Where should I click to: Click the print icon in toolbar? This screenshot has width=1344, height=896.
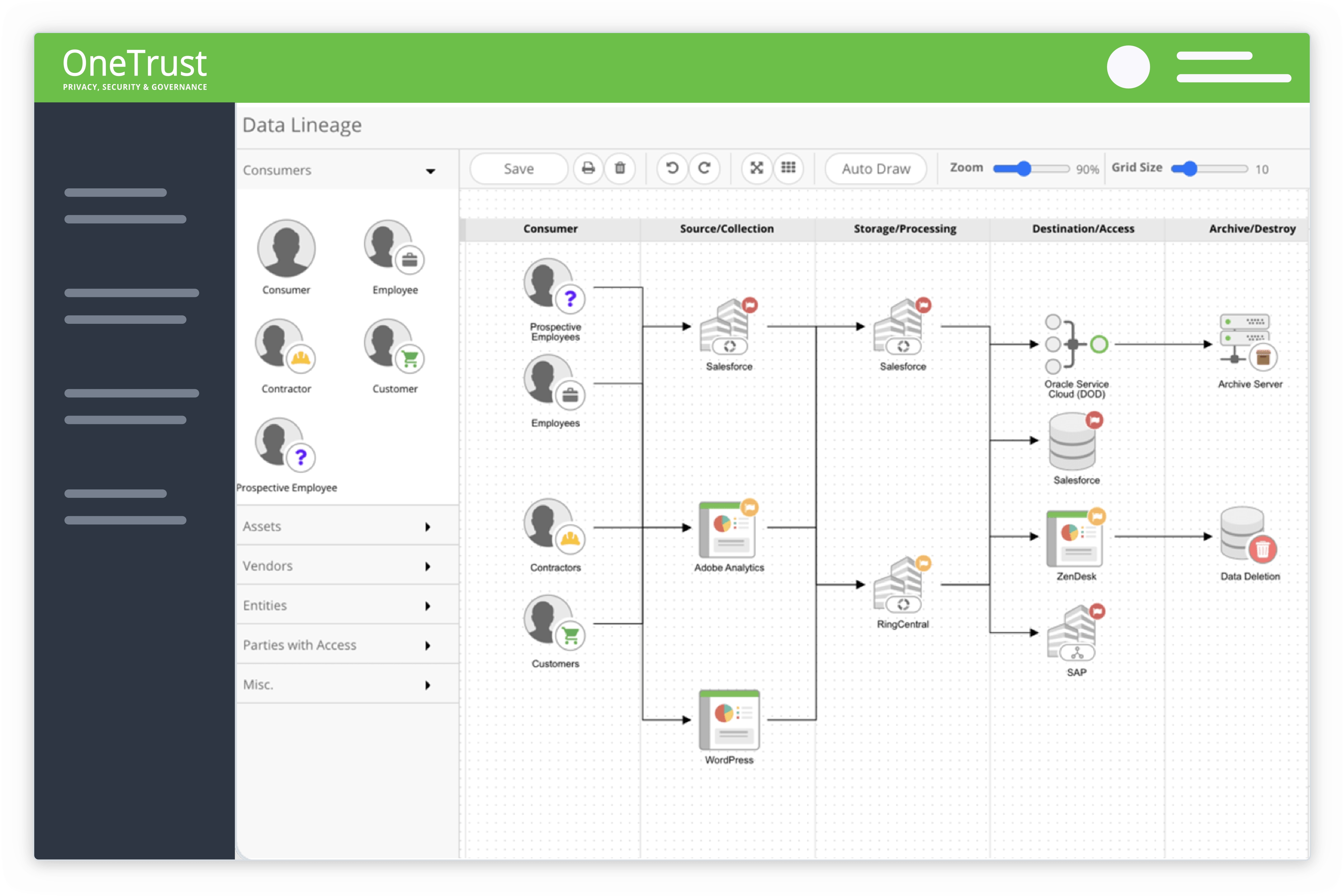(588, 168)
